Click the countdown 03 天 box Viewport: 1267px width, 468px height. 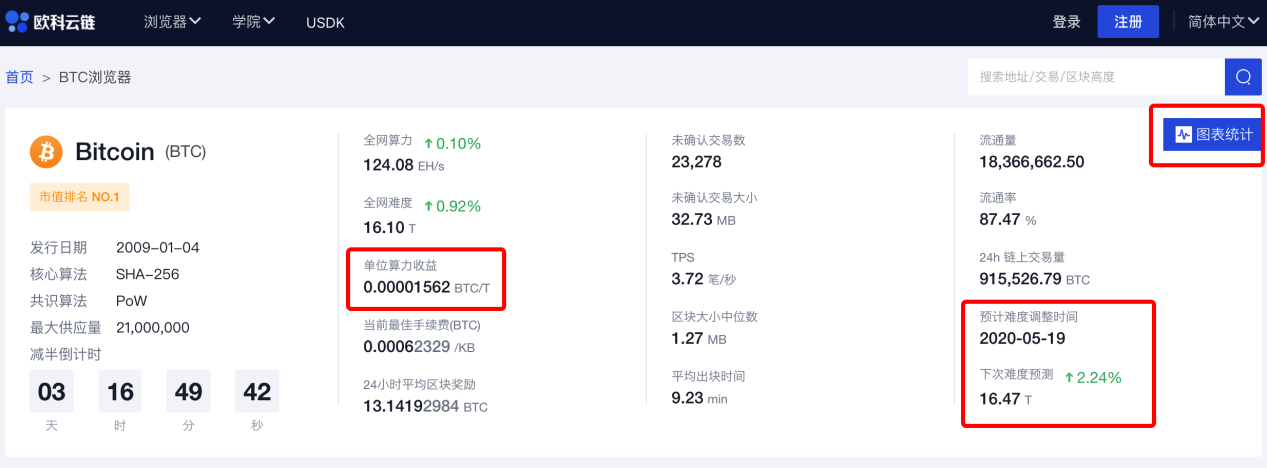pos(52,391)
